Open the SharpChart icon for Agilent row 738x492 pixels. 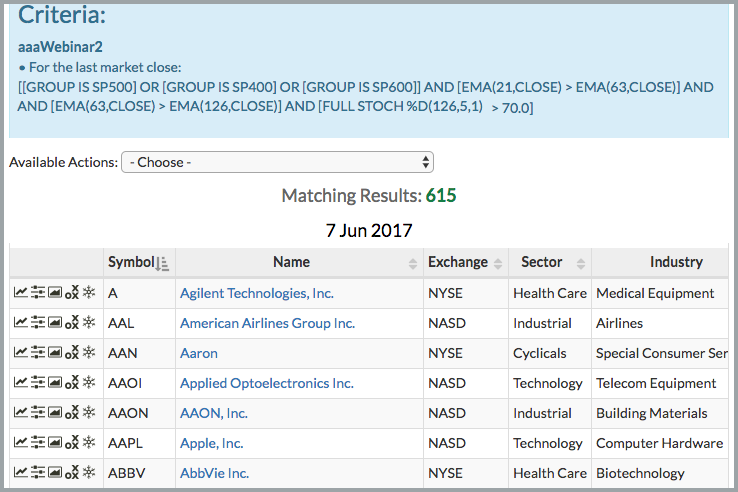pyautogui.click(x=20, y=293)
